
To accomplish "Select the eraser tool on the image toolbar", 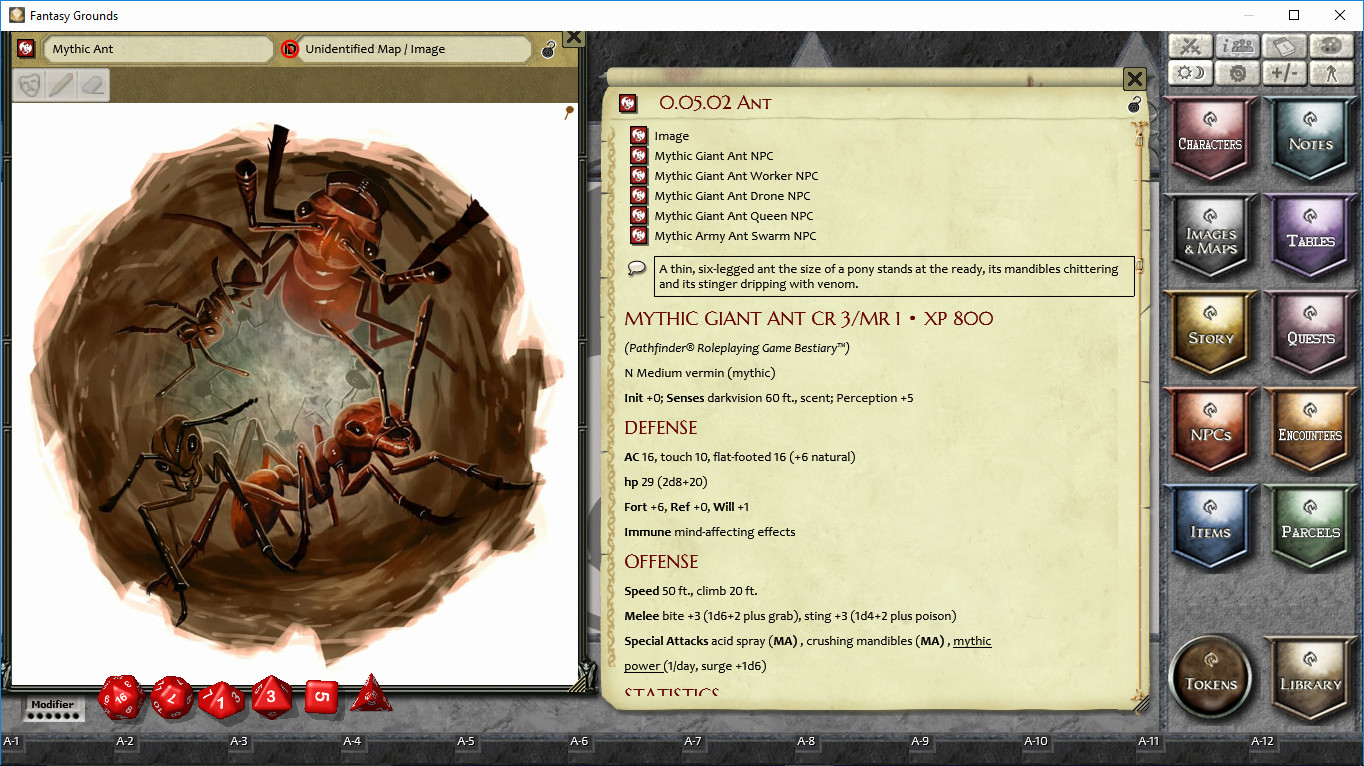I will (90, 85).
